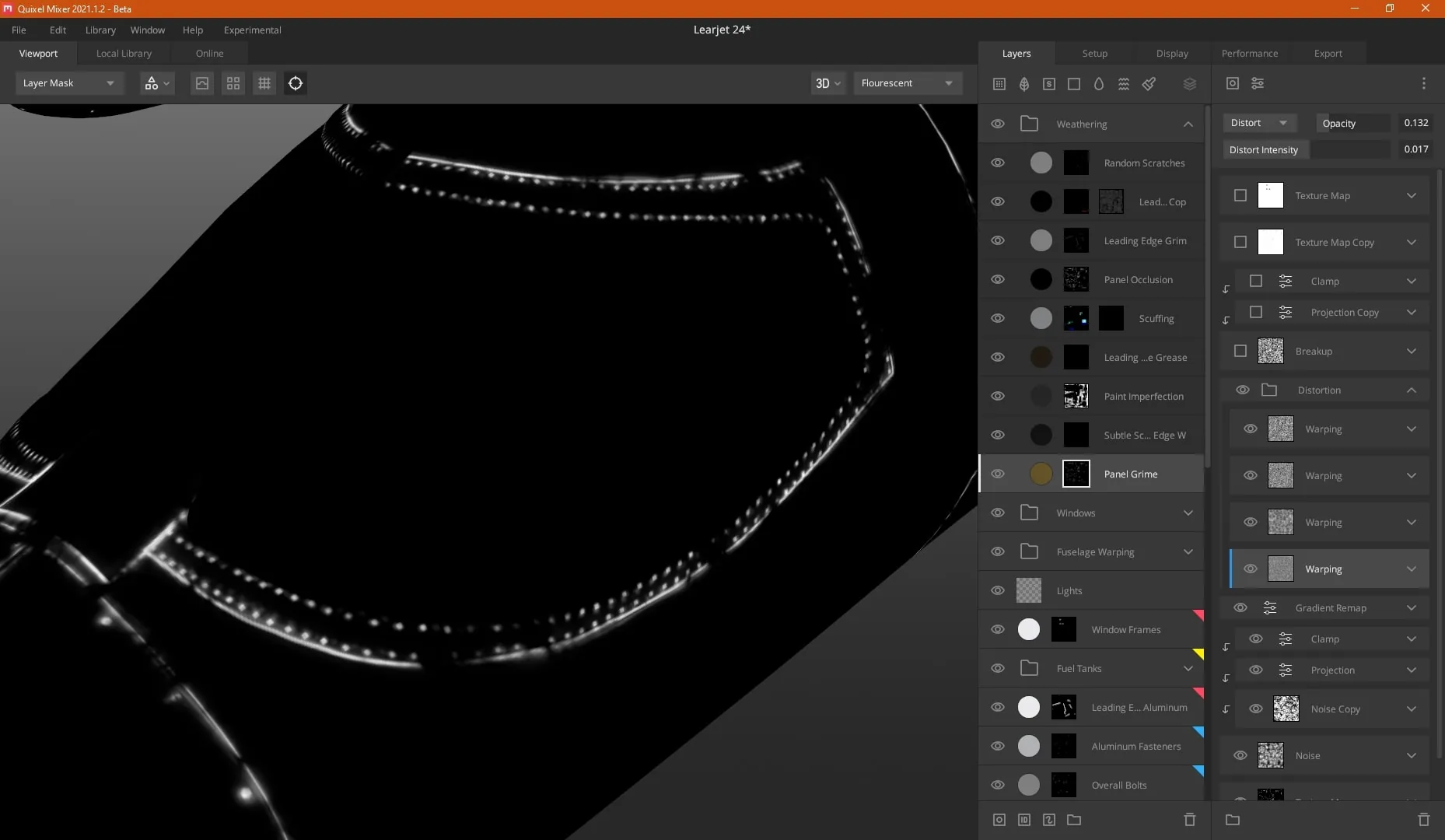Click the viewport focus target icon
This screenshot has height=840, width=1445.
tap(296, 83)
